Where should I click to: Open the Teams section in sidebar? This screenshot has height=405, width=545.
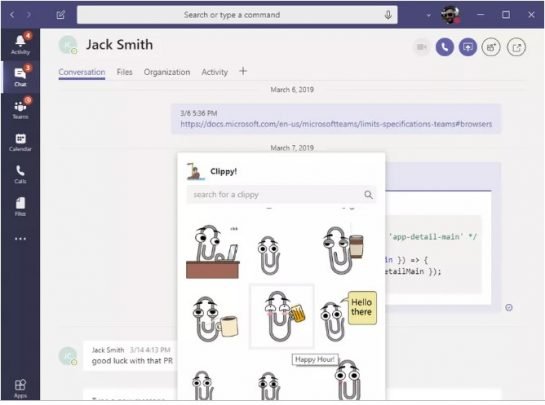(x=20, y=109)
